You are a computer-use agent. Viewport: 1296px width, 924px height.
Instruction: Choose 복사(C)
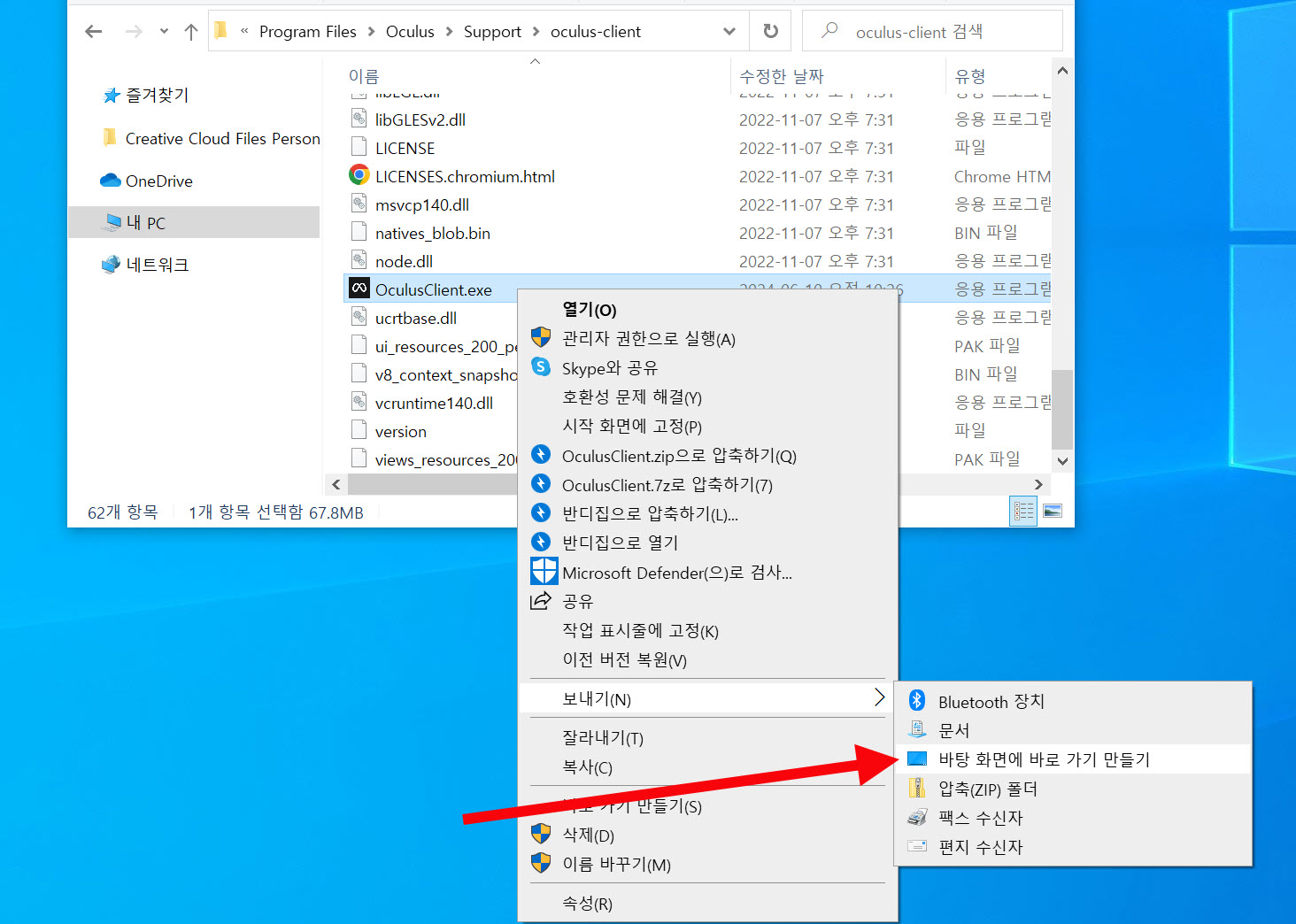pyautogui.click(x=707, y=767)
